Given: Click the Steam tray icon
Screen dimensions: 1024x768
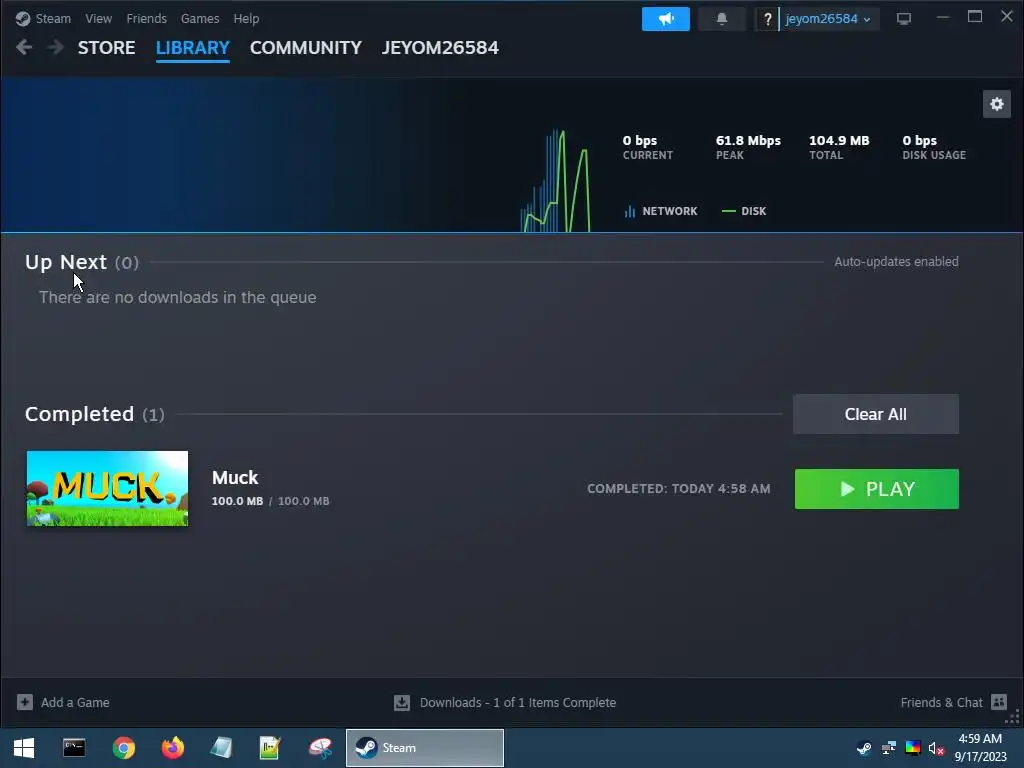Looking at the screenshot, I should pos(864,748).
